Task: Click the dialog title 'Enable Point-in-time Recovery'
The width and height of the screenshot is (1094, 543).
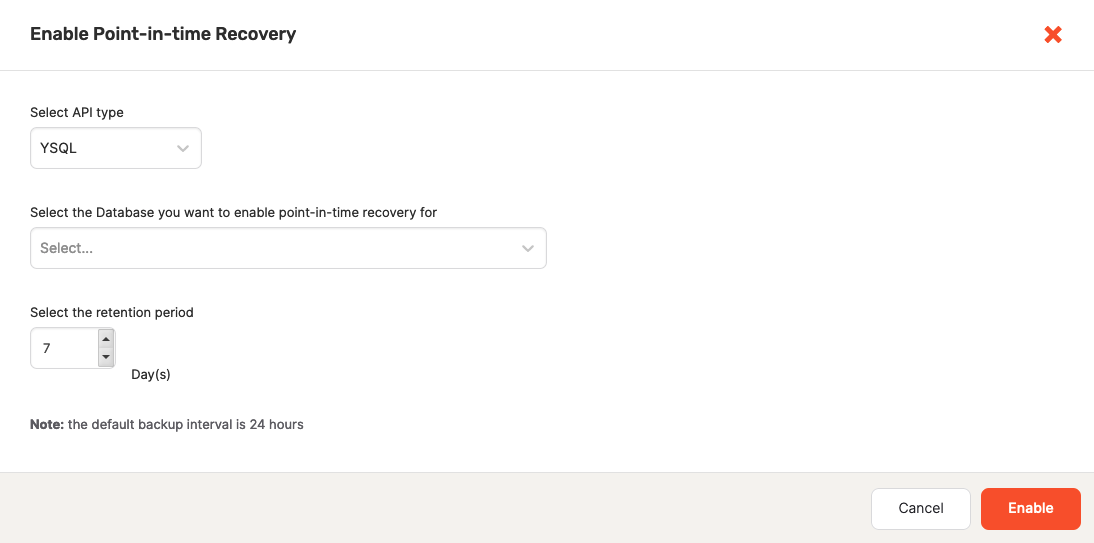Action: coord(163,34)
